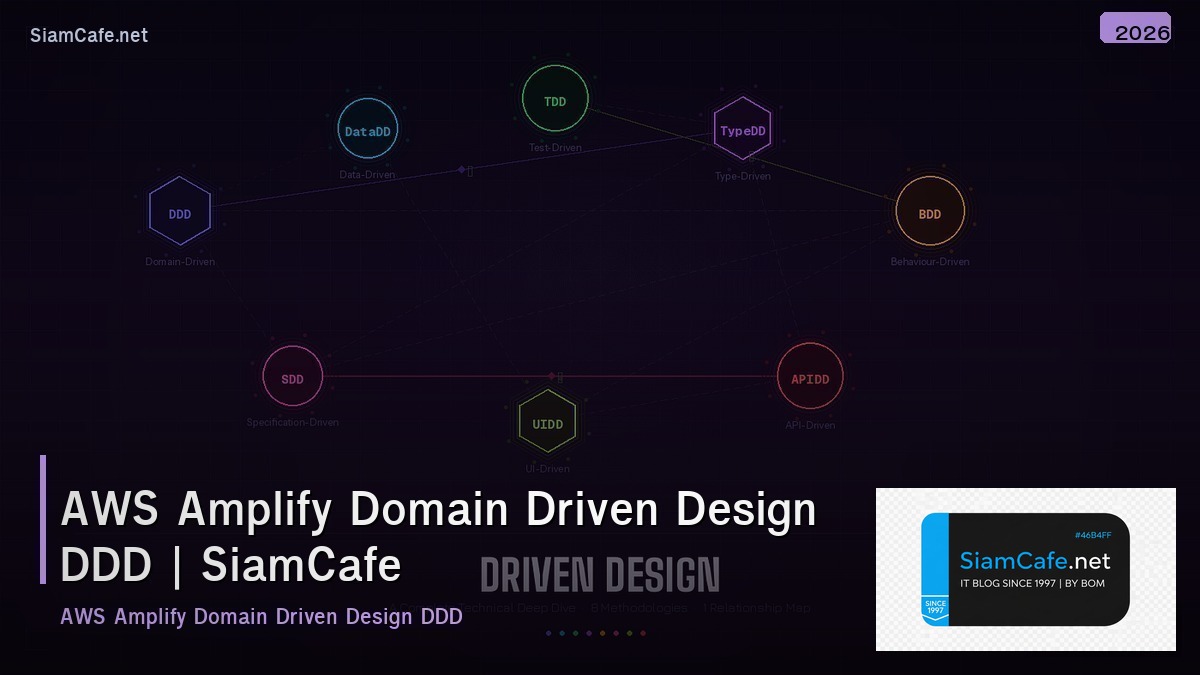Image resolution: width=1200 pixels, height=675 pixels.
Task: Select the first purple pagination dot
Action: (x=548, y=632)
